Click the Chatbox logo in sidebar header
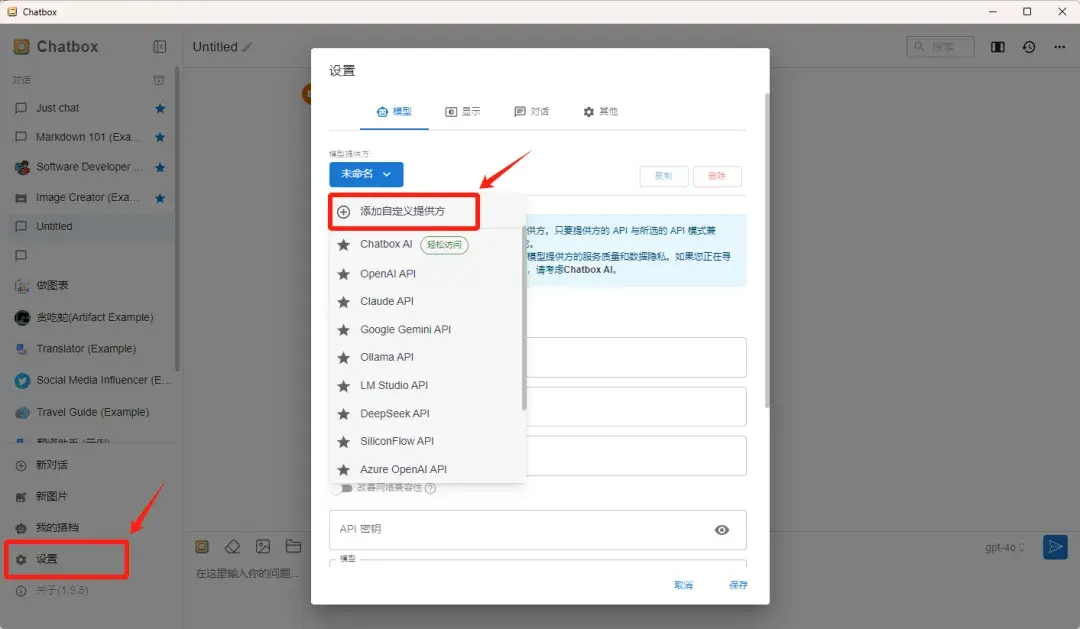1080x629 pixels. click(21, 47)
